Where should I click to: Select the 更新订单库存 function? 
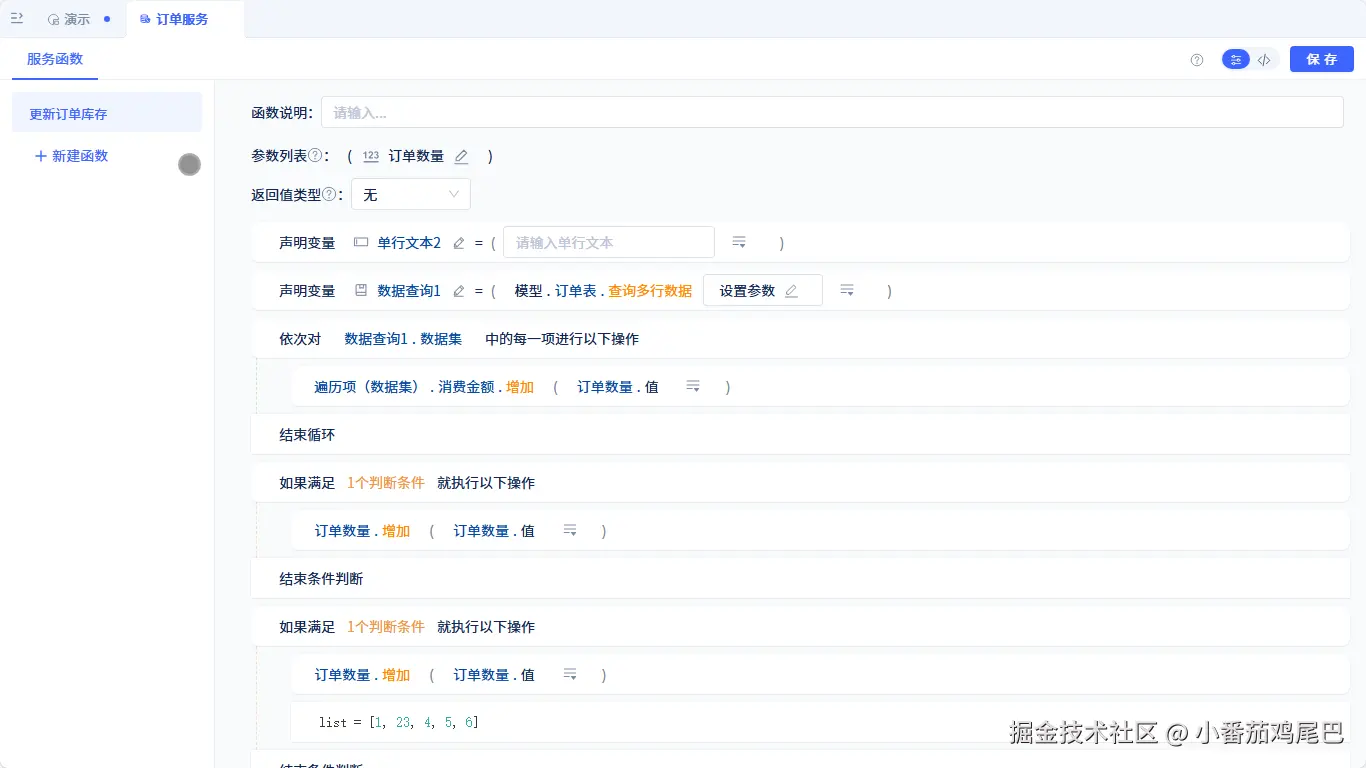[x=107, y=113]
